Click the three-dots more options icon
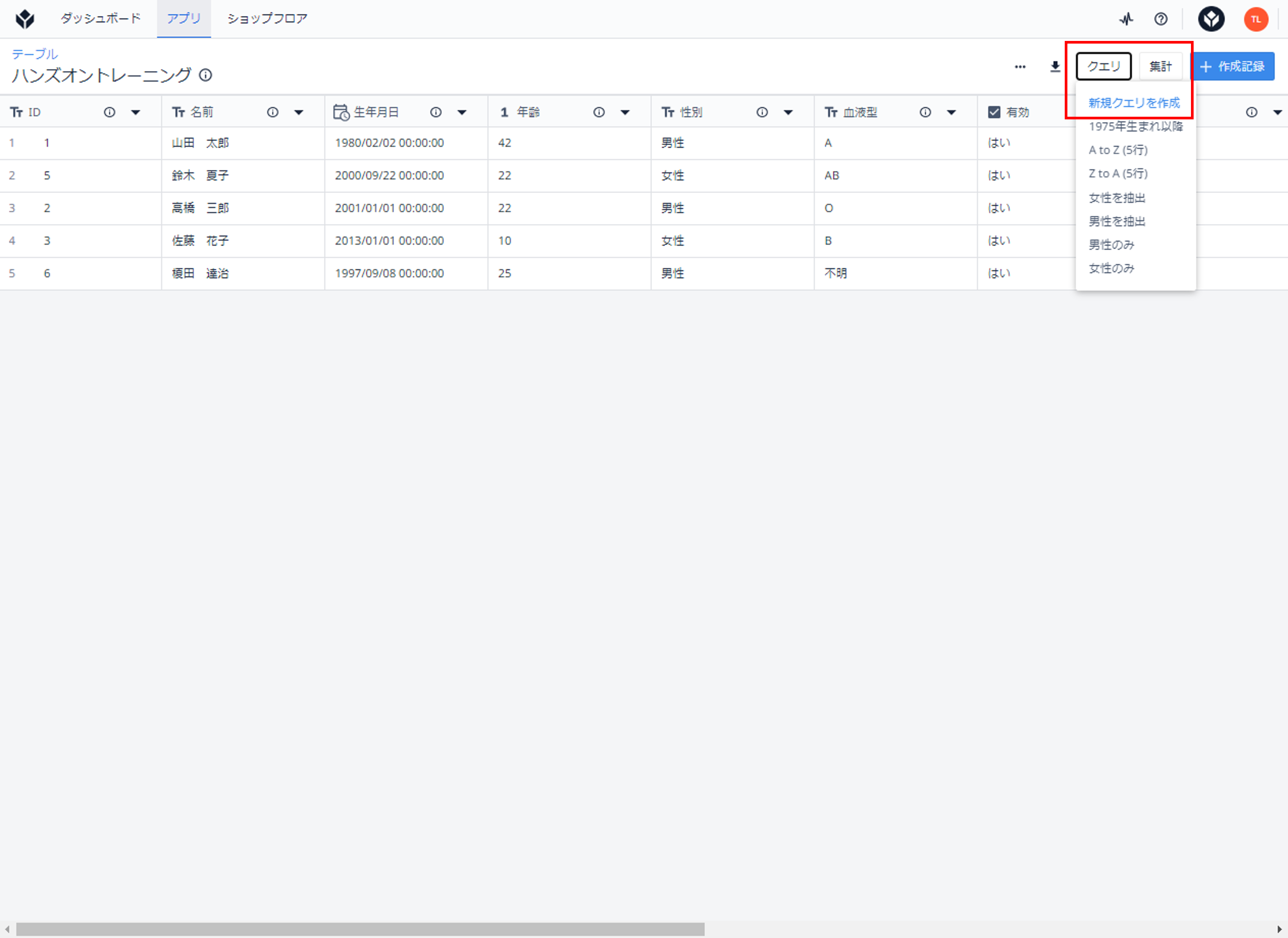The image size is (1288, 938). tap(1020, 67)
